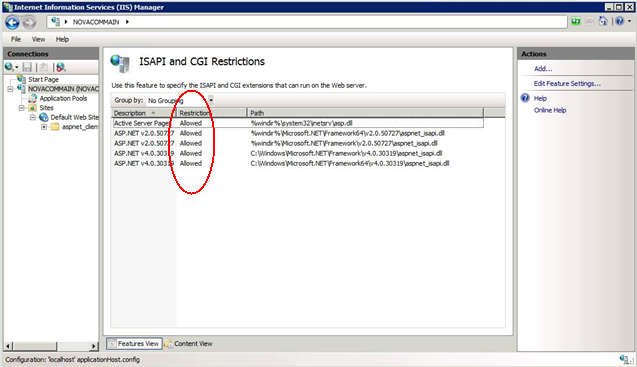
Task: Click the server icon in address bar
Action: [x=56, y=22]
